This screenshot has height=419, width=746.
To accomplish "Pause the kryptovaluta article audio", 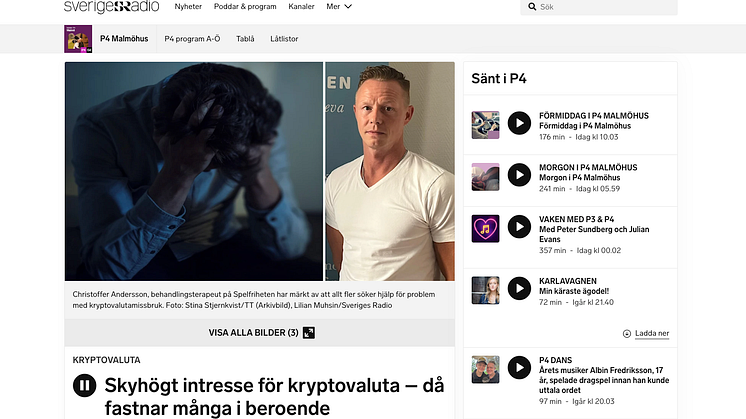I will pos(85,385).
